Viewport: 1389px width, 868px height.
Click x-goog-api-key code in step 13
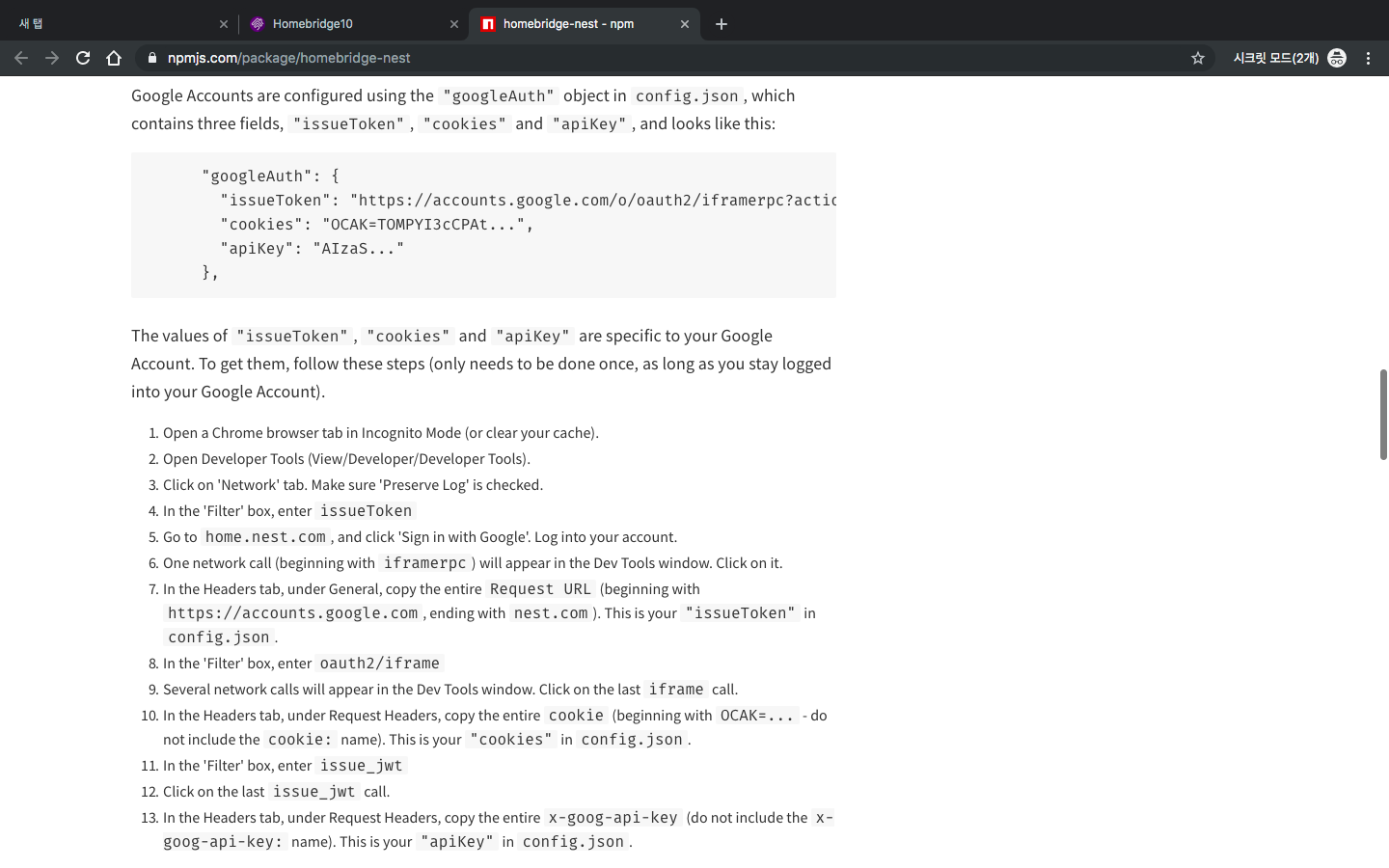613,818
